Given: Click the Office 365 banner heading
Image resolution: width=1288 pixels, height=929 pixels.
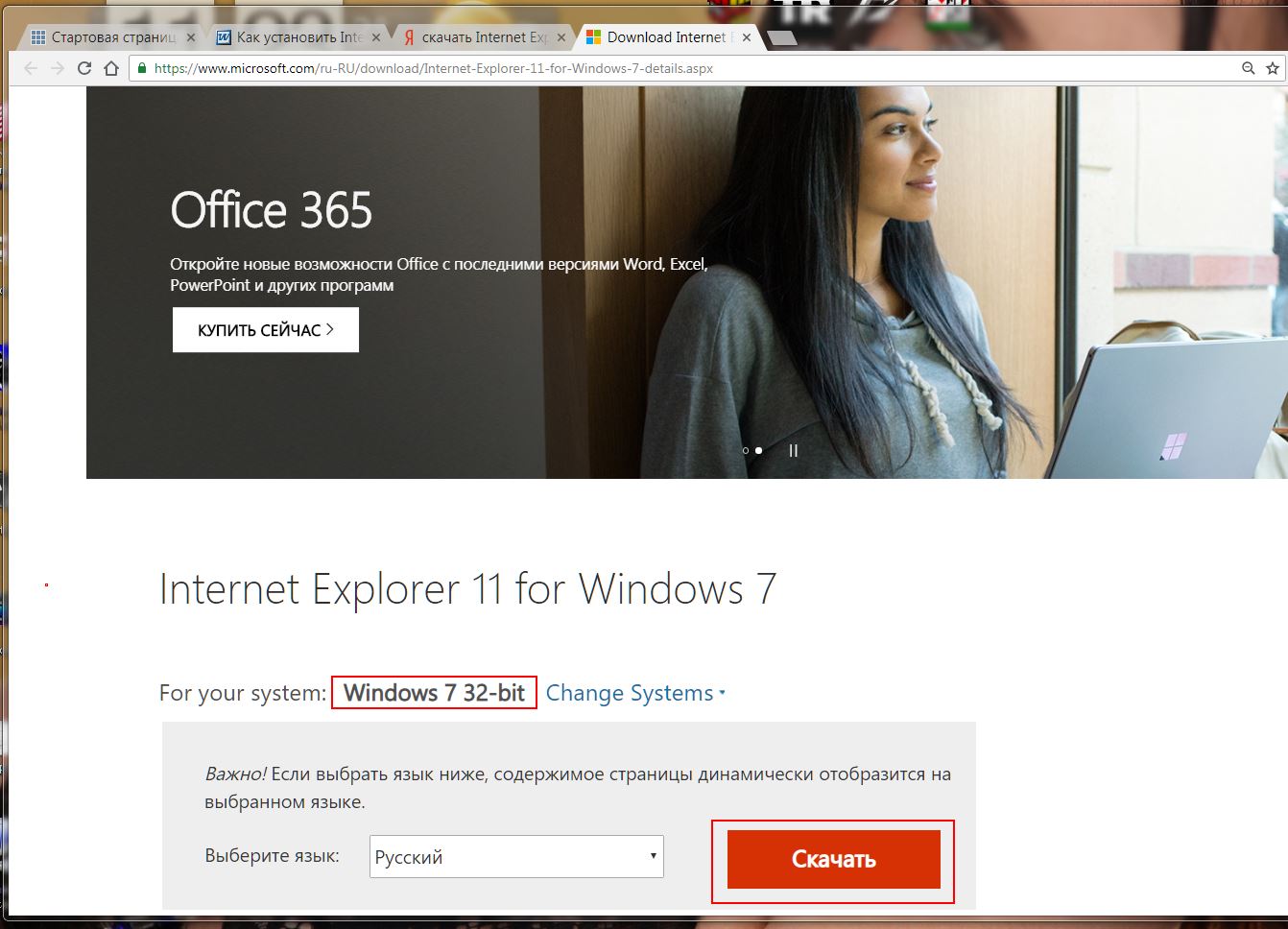Looking at the screenshot, I should [272, 210].
